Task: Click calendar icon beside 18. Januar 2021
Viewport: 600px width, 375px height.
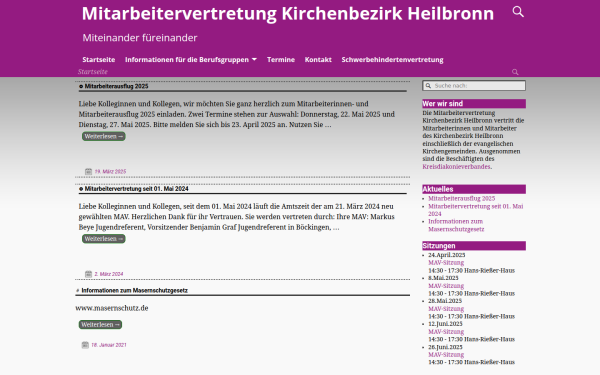Action: point(85,345)
